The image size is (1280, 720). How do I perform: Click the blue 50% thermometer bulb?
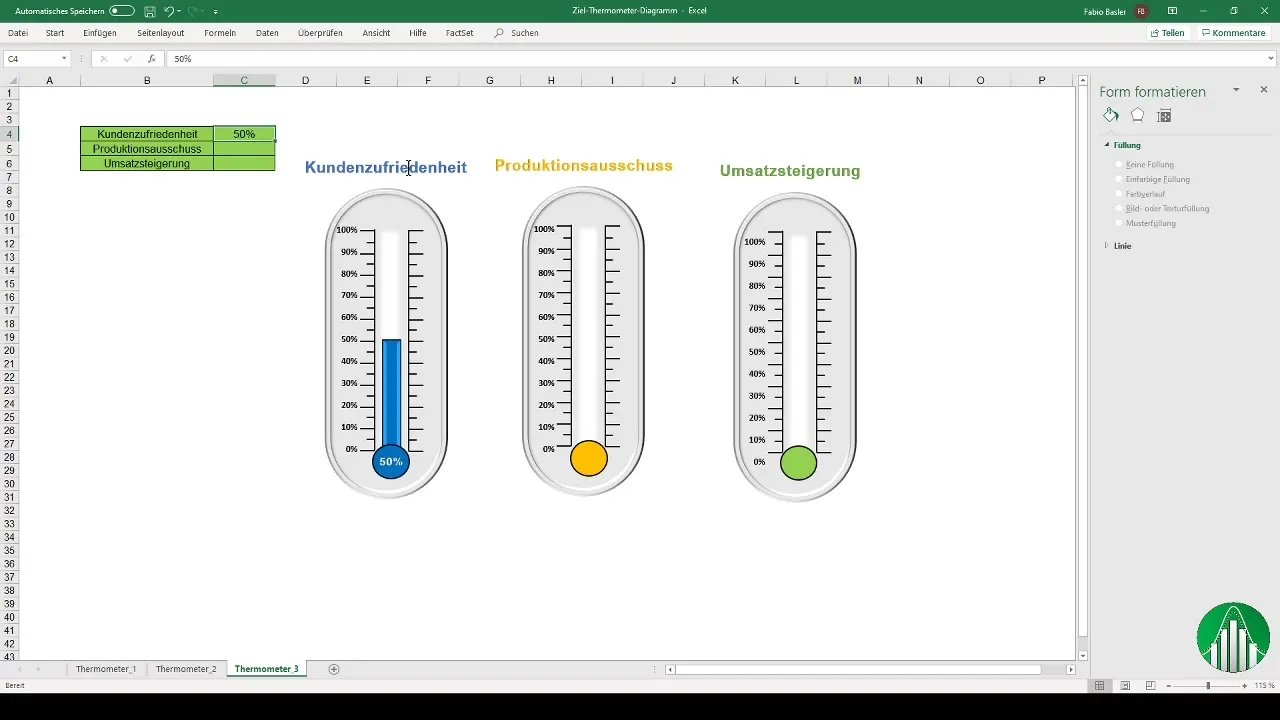click(391, 461)
